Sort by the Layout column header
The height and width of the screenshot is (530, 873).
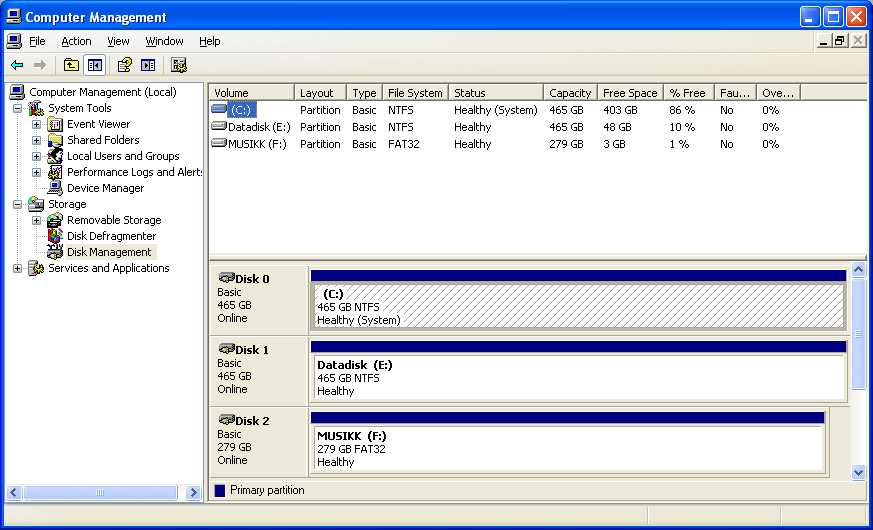320,92
